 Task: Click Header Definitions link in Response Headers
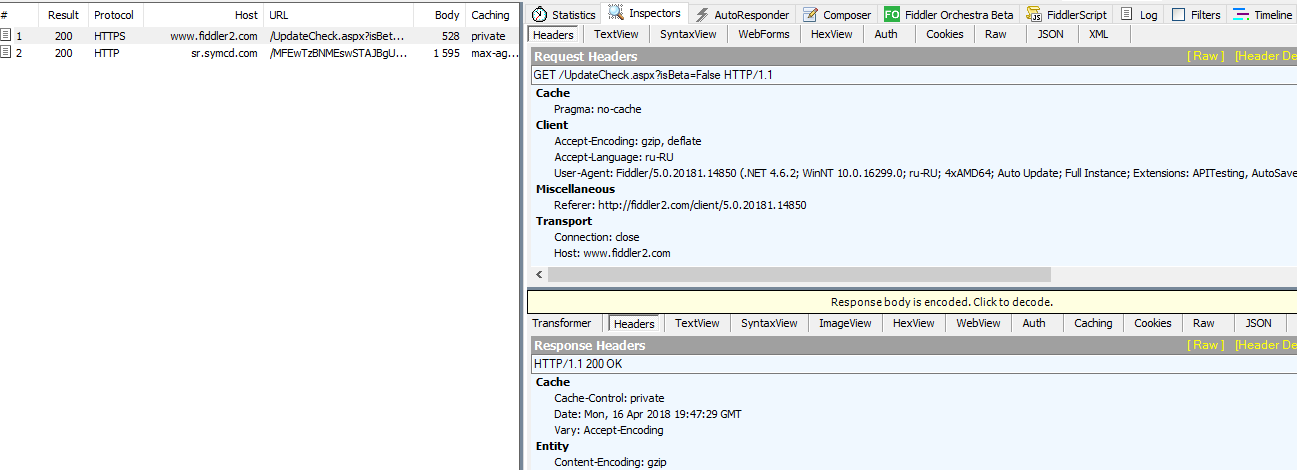pos(1265,345)
